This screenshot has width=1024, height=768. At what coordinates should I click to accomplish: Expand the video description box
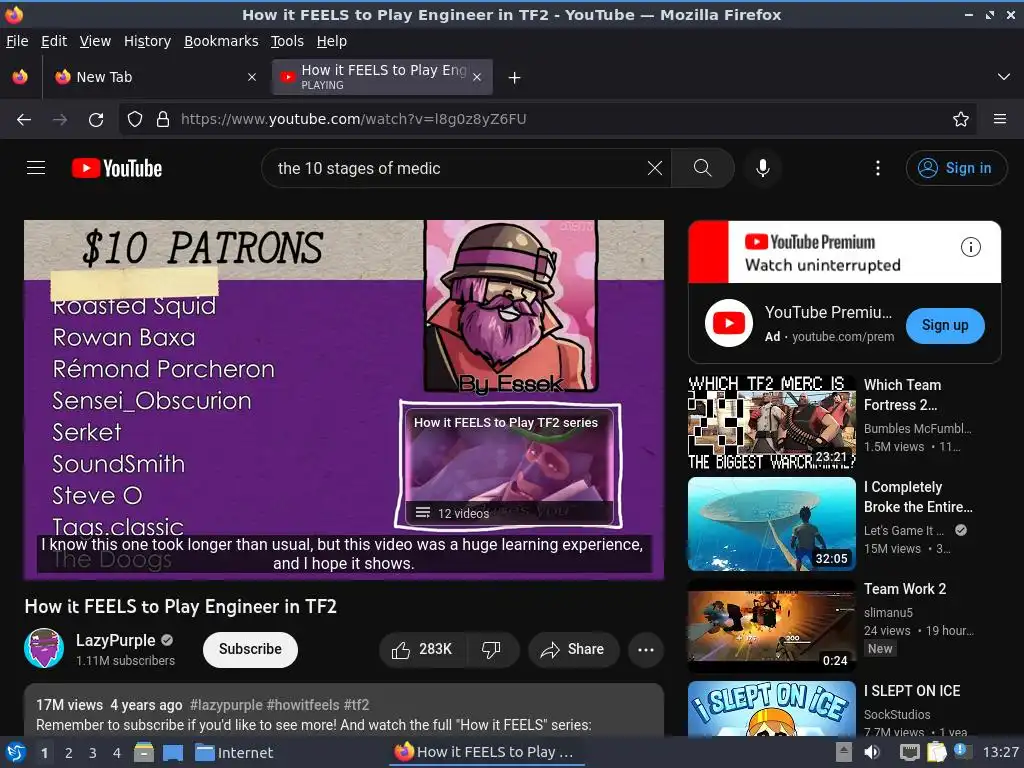(344, 711)
